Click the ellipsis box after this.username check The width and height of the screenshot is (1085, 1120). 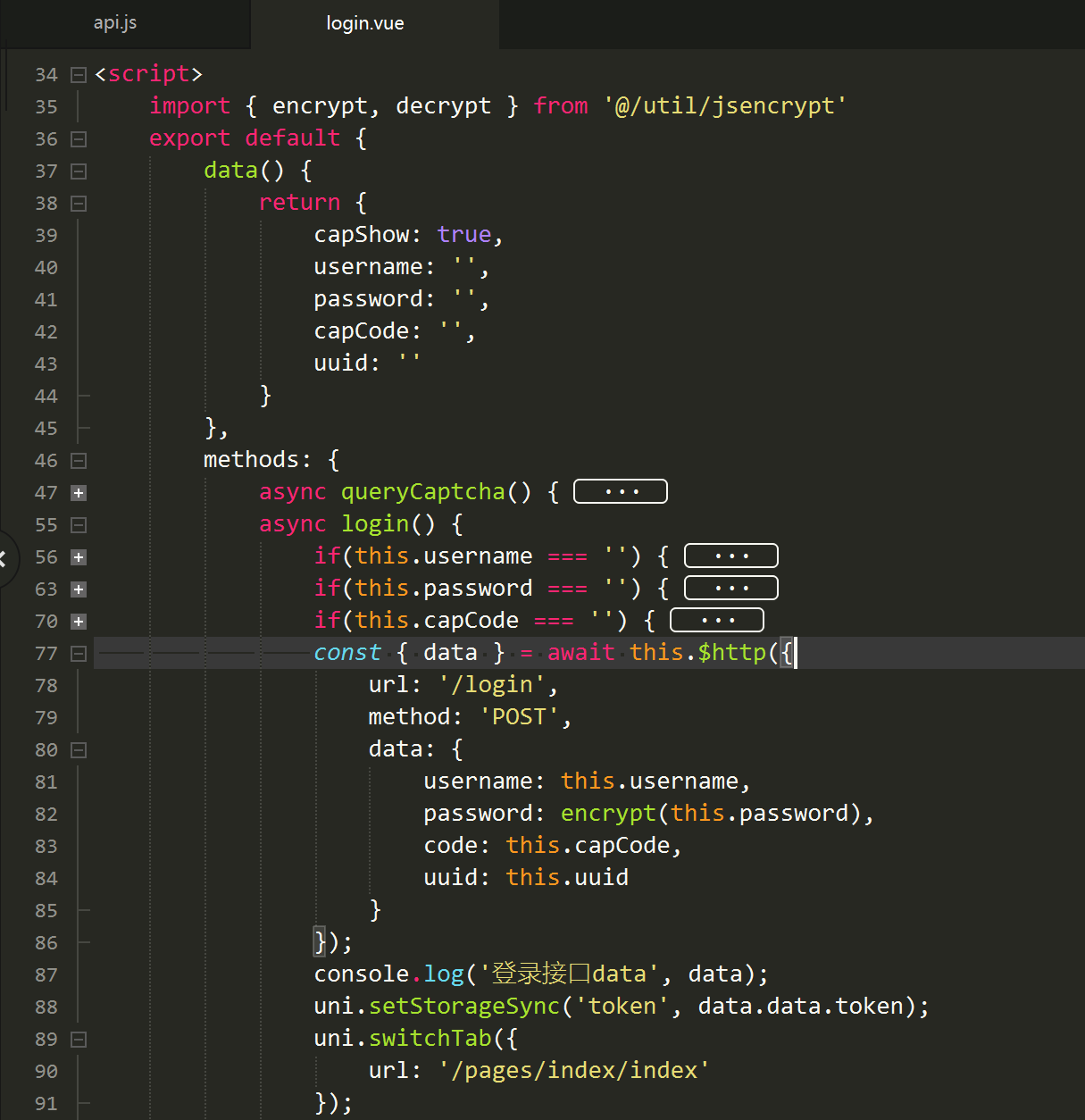(x=731, y=556)
